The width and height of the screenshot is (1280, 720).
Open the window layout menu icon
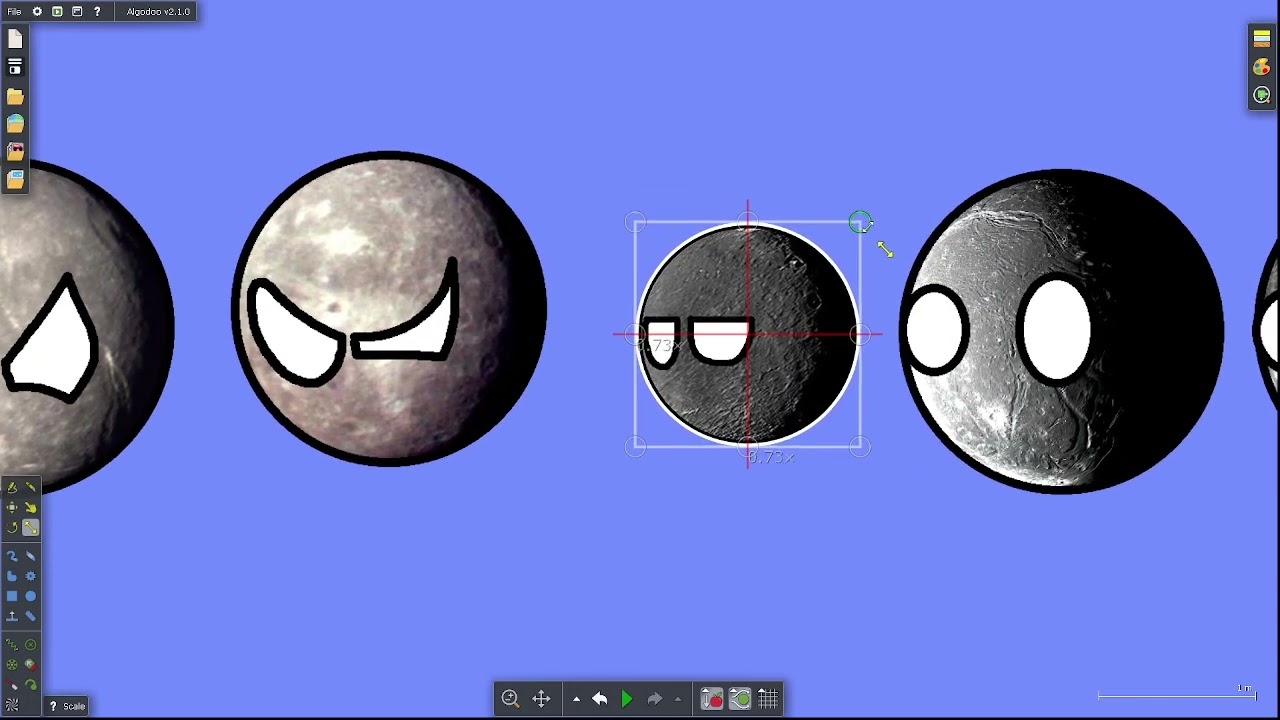point(77,12)
